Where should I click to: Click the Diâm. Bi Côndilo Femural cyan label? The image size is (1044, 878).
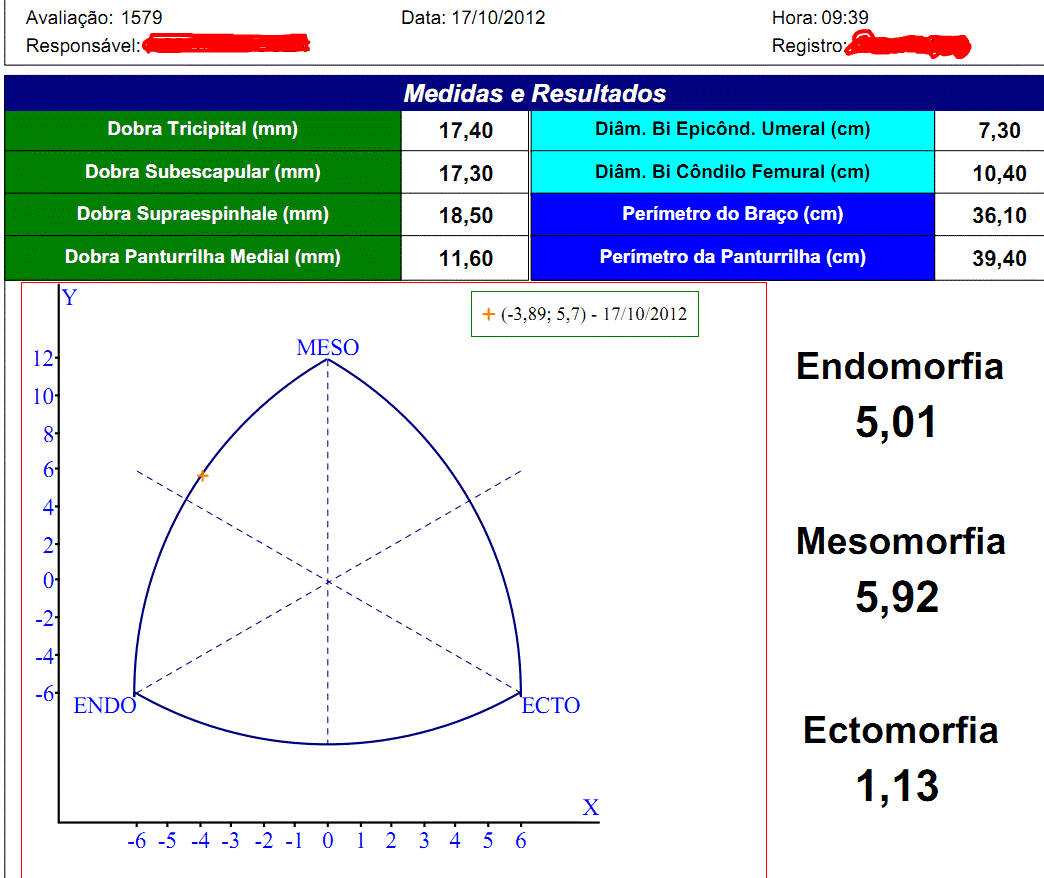click(732, 172)
